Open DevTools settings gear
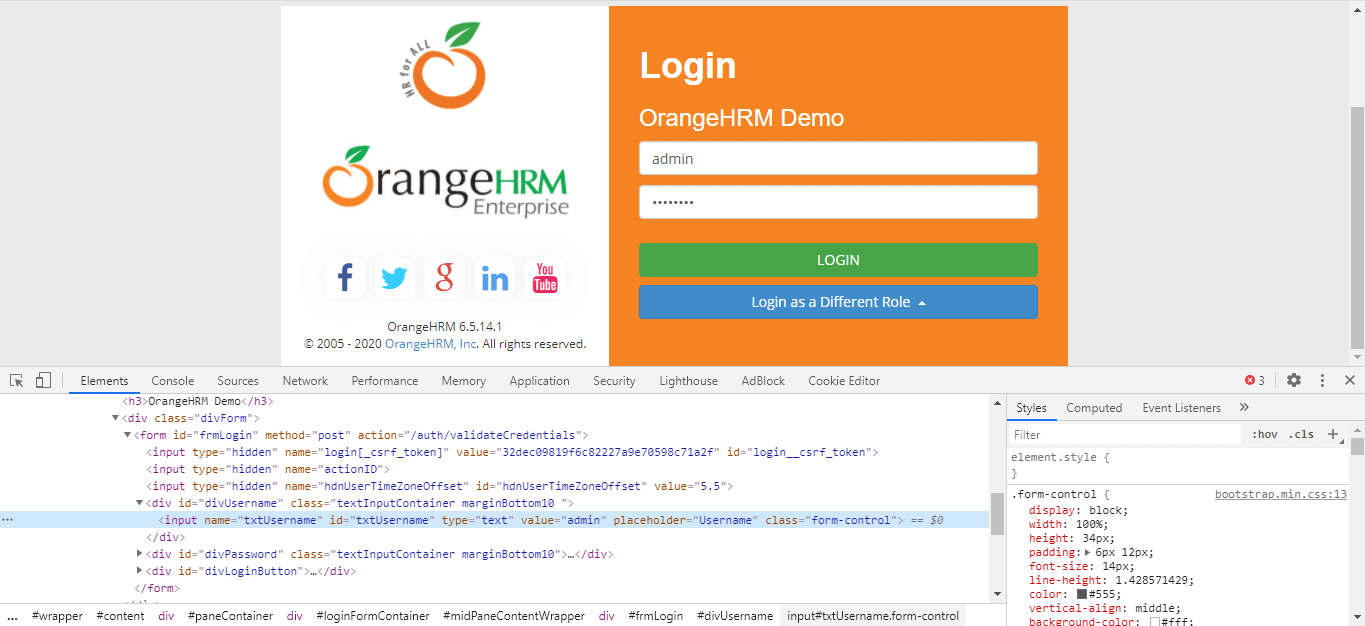The height and width of the screenshot is (626, 1365). pyautogui.click(x=1294, y=380)
